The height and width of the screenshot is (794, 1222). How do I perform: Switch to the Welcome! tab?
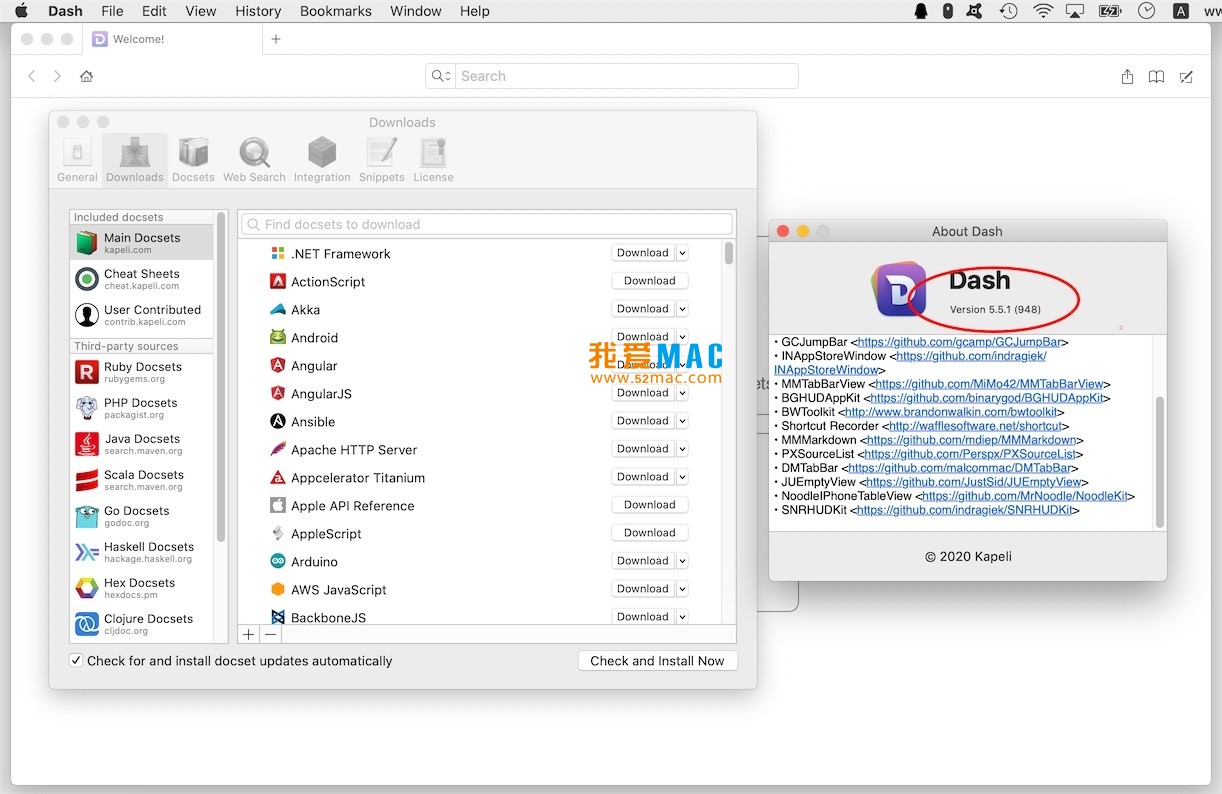pyautogui.click(x=172, y=39)
